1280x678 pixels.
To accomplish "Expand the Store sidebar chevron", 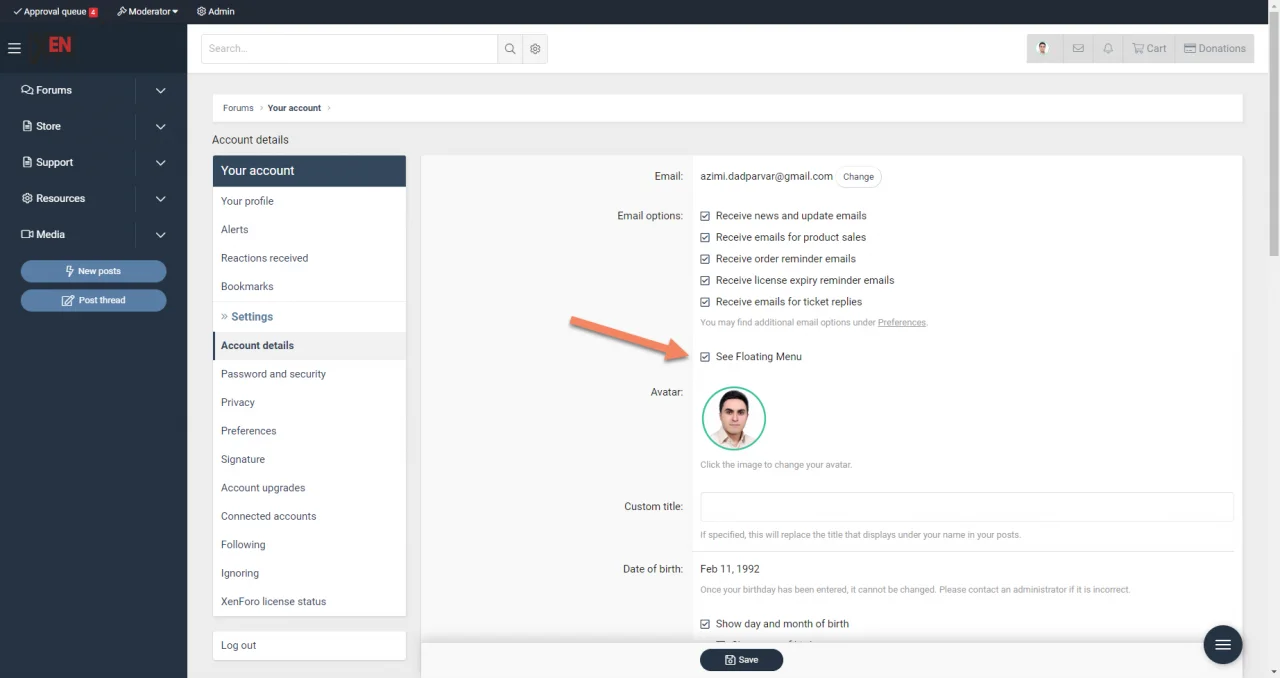I will (x=161, y=126).
